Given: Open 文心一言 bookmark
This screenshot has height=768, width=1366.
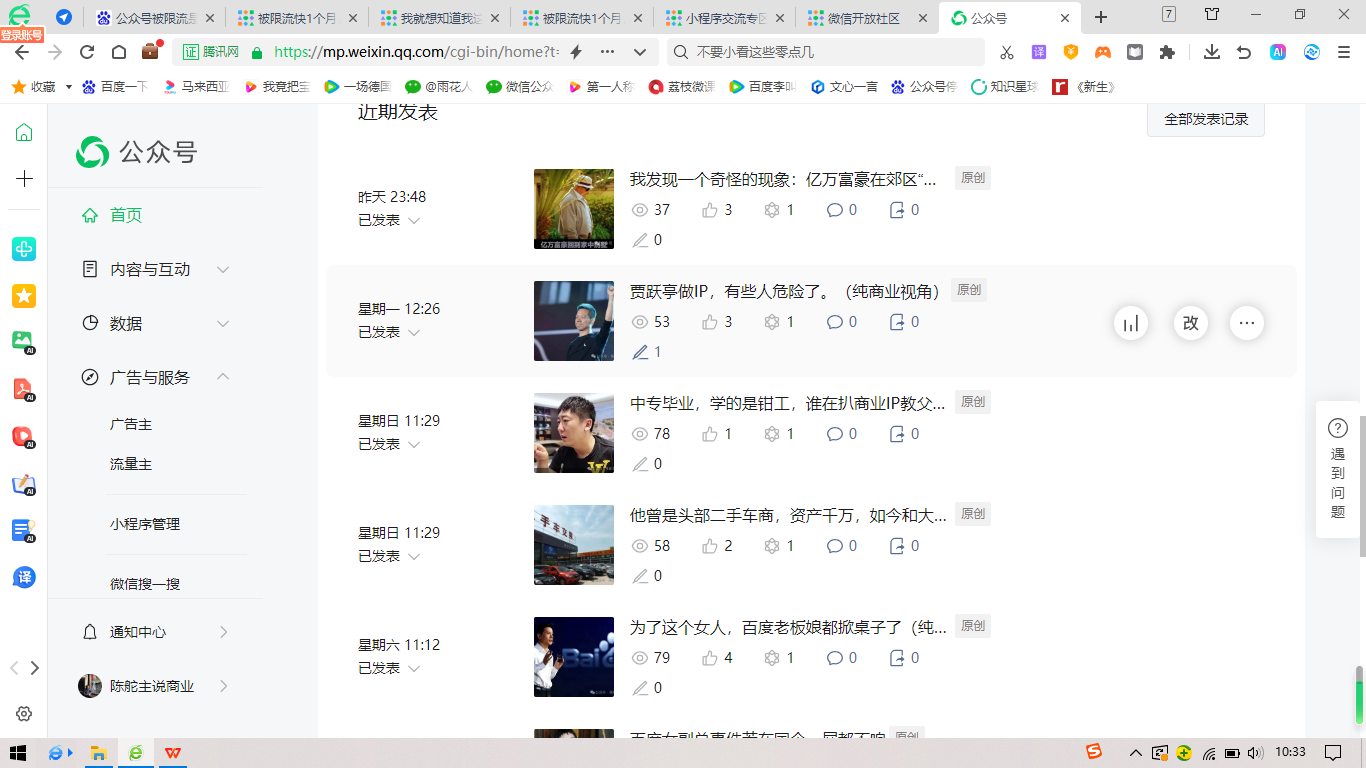Looking at the screenshot, I should tap(845, 87).
